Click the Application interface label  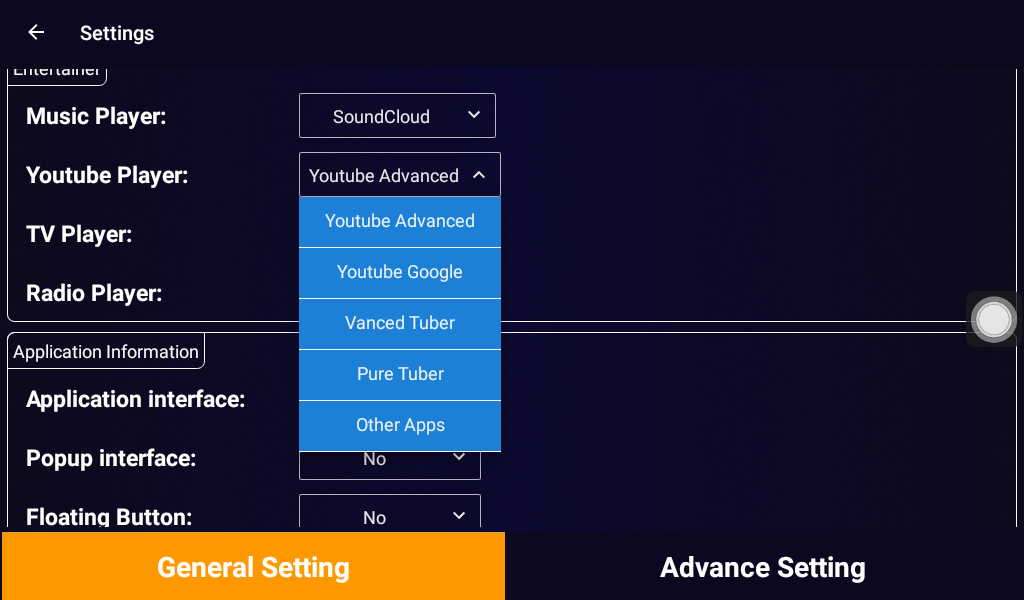[x=136, y=399]
